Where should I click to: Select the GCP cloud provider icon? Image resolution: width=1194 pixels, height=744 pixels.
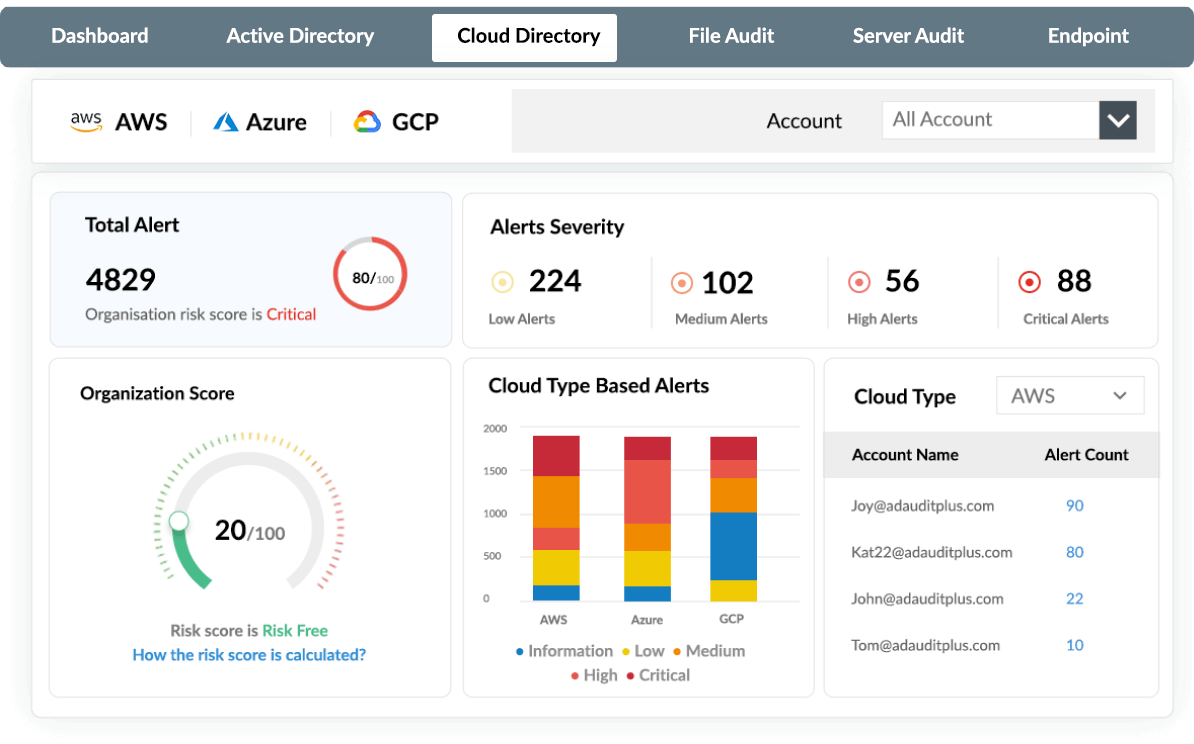coord(366,121)
